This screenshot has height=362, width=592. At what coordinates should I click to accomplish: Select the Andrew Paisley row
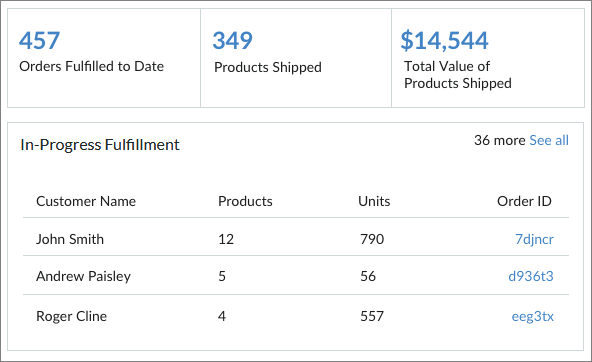pyautogui.click(x=296, y=275)
